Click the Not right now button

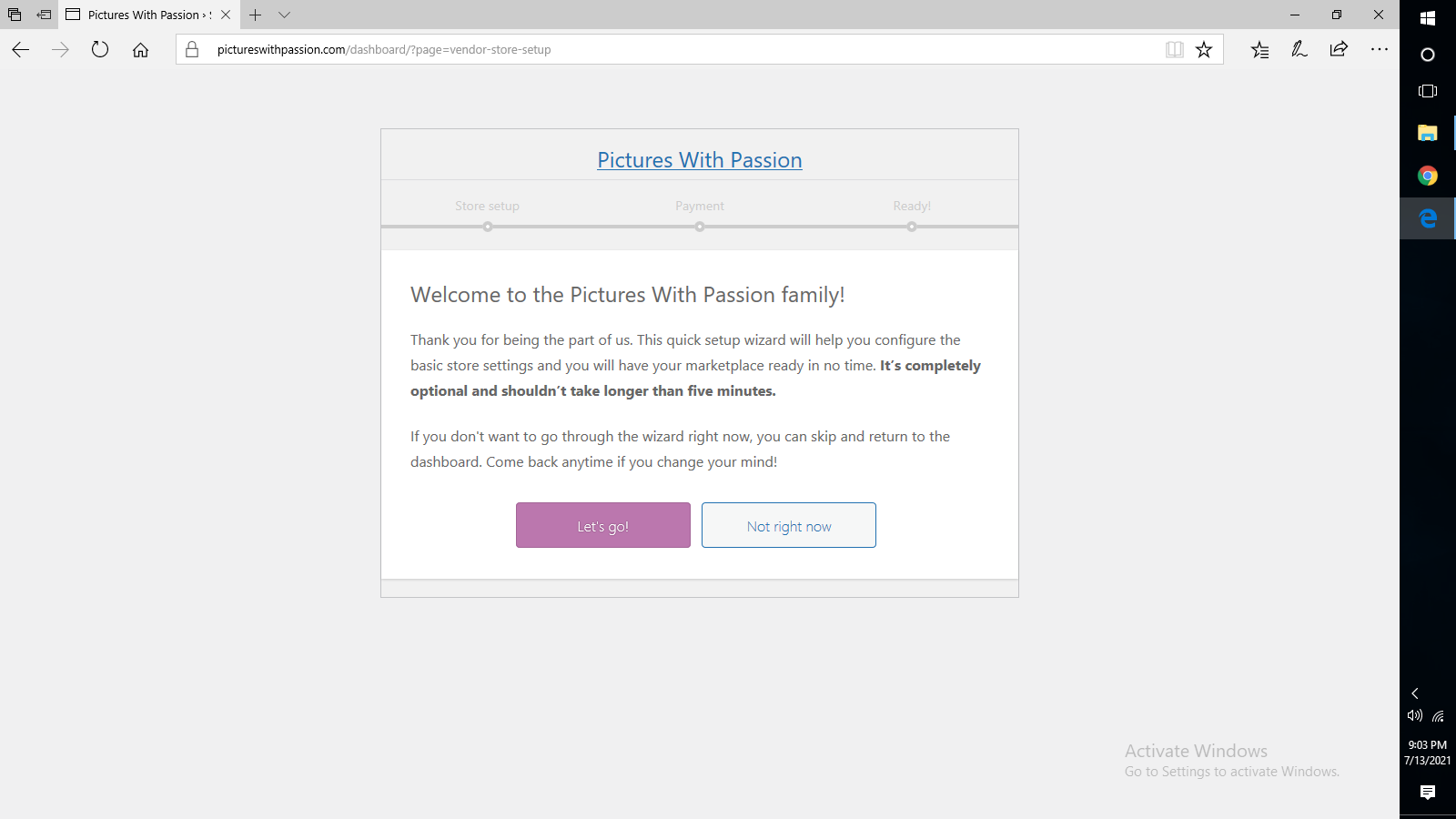coord(788,525)
